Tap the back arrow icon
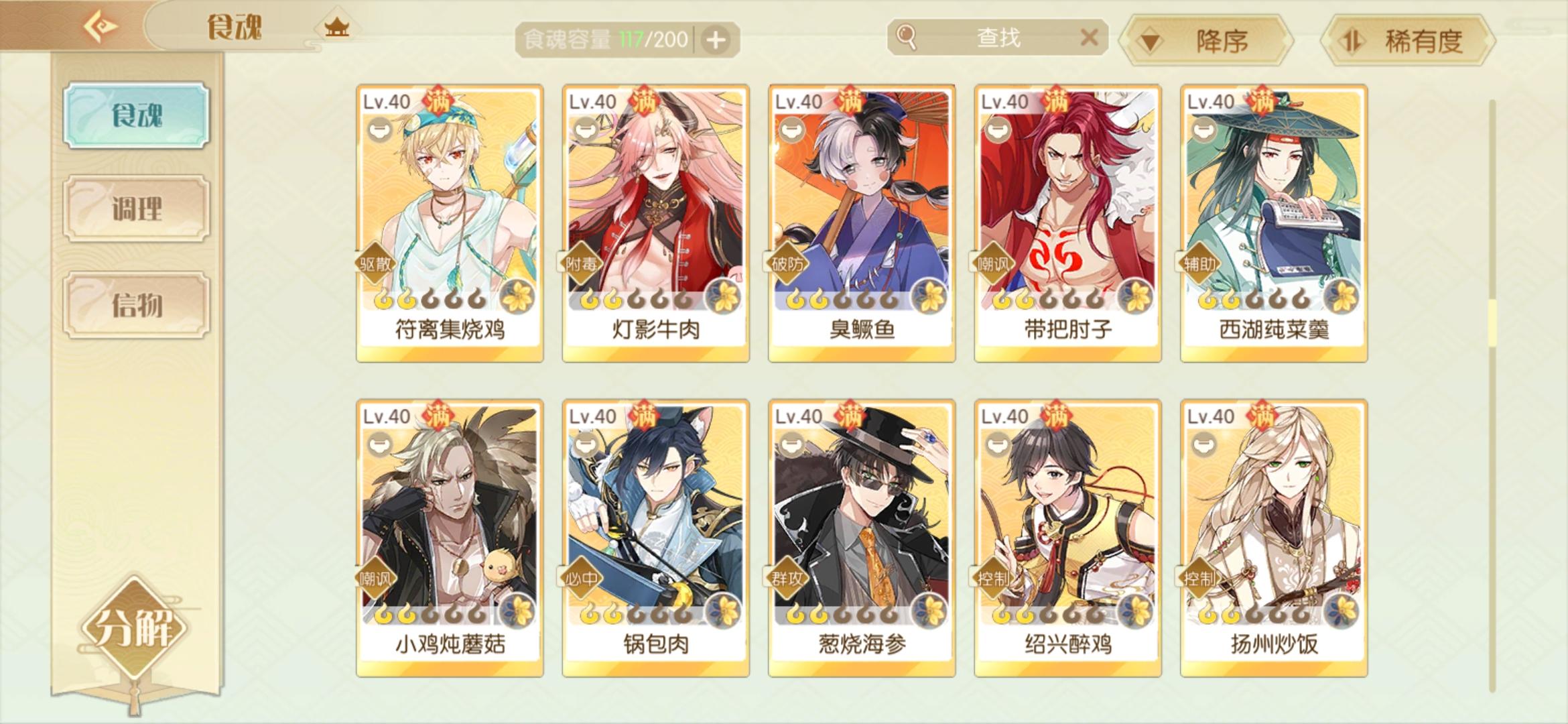1568x724 pixels. click(x=101, y=27)
